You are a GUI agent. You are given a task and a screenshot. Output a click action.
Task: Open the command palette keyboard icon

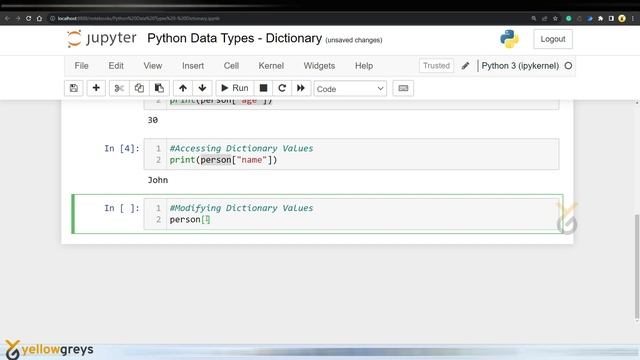pyautogui.click(x=403, y=88)
